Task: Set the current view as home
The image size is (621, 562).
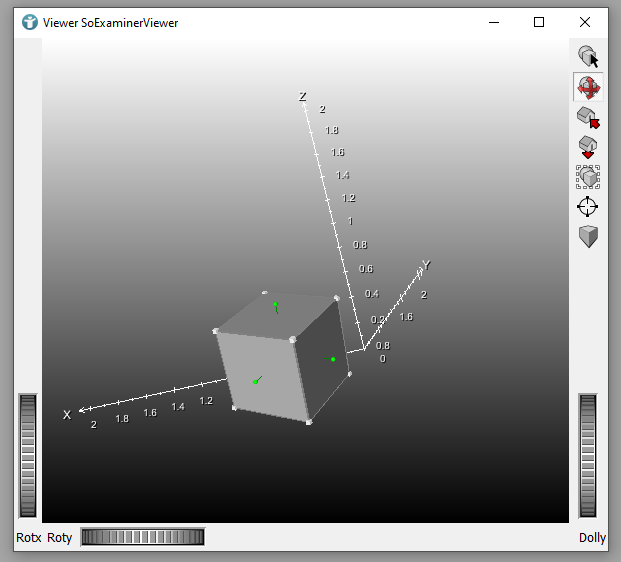Action: coord(588,147)
